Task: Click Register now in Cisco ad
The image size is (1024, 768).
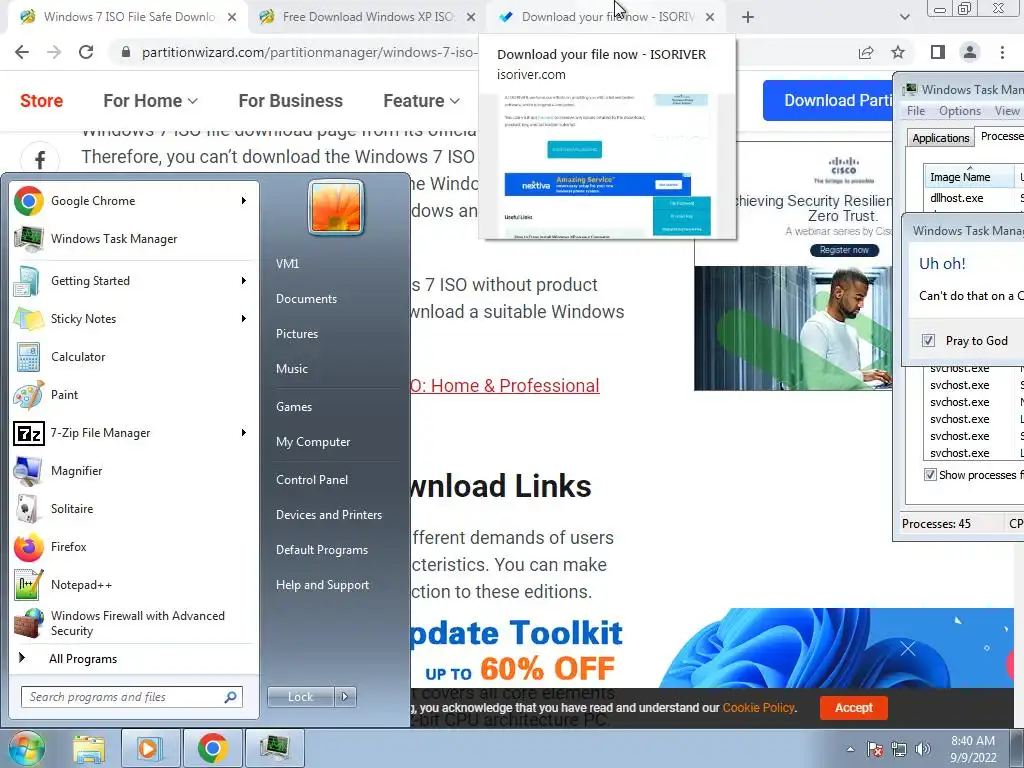Action: [x=844, y=250]
